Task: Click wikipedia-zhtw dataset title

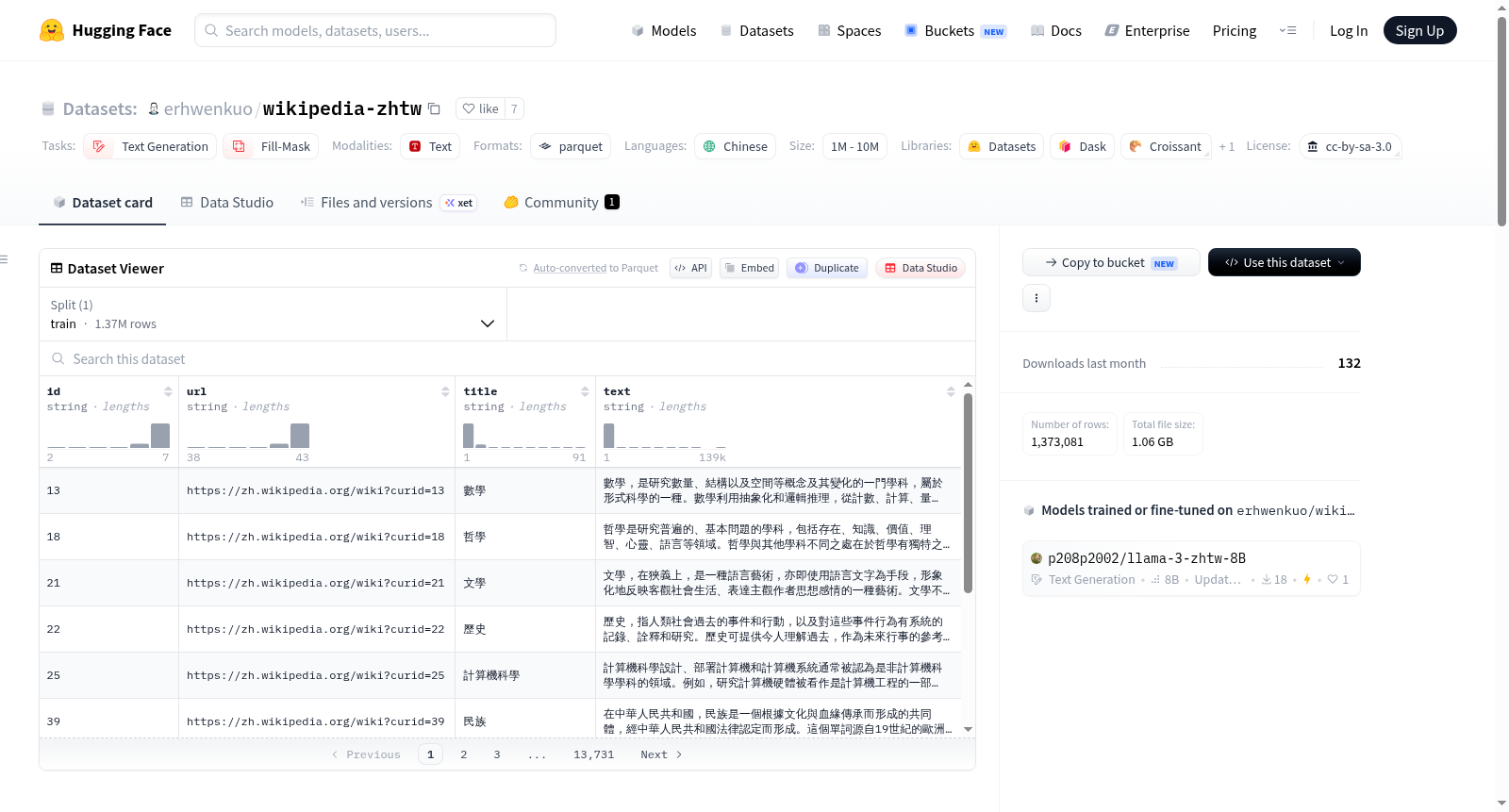Action: 342,108
